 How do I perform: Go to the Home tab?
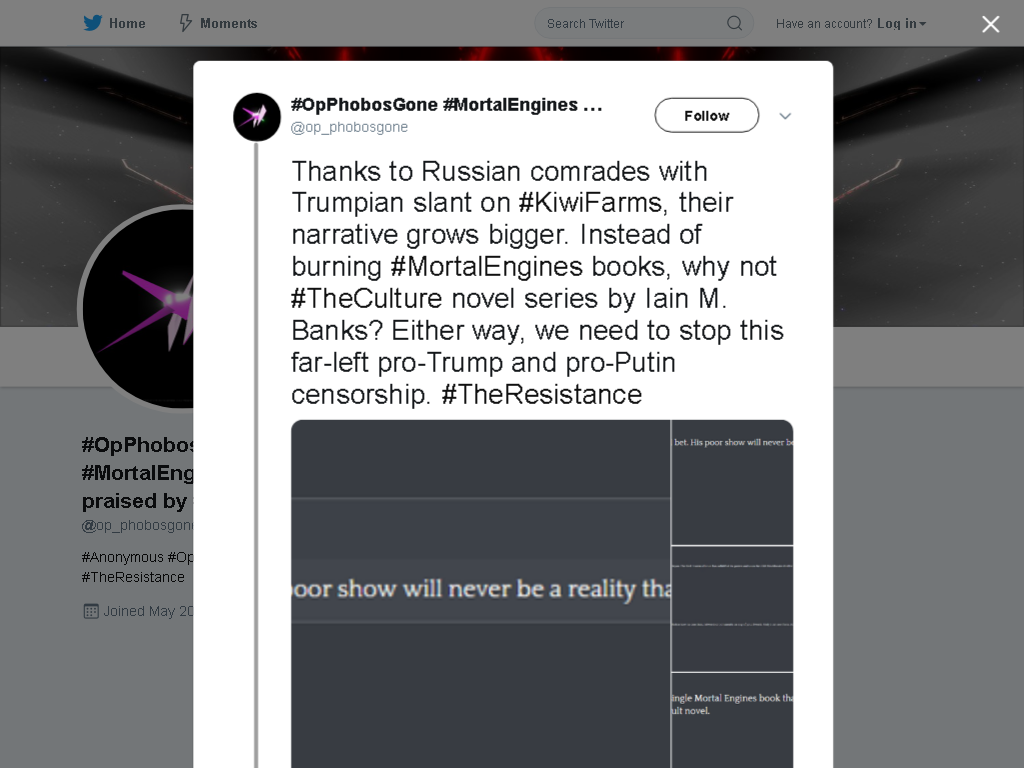click(114, 23)
